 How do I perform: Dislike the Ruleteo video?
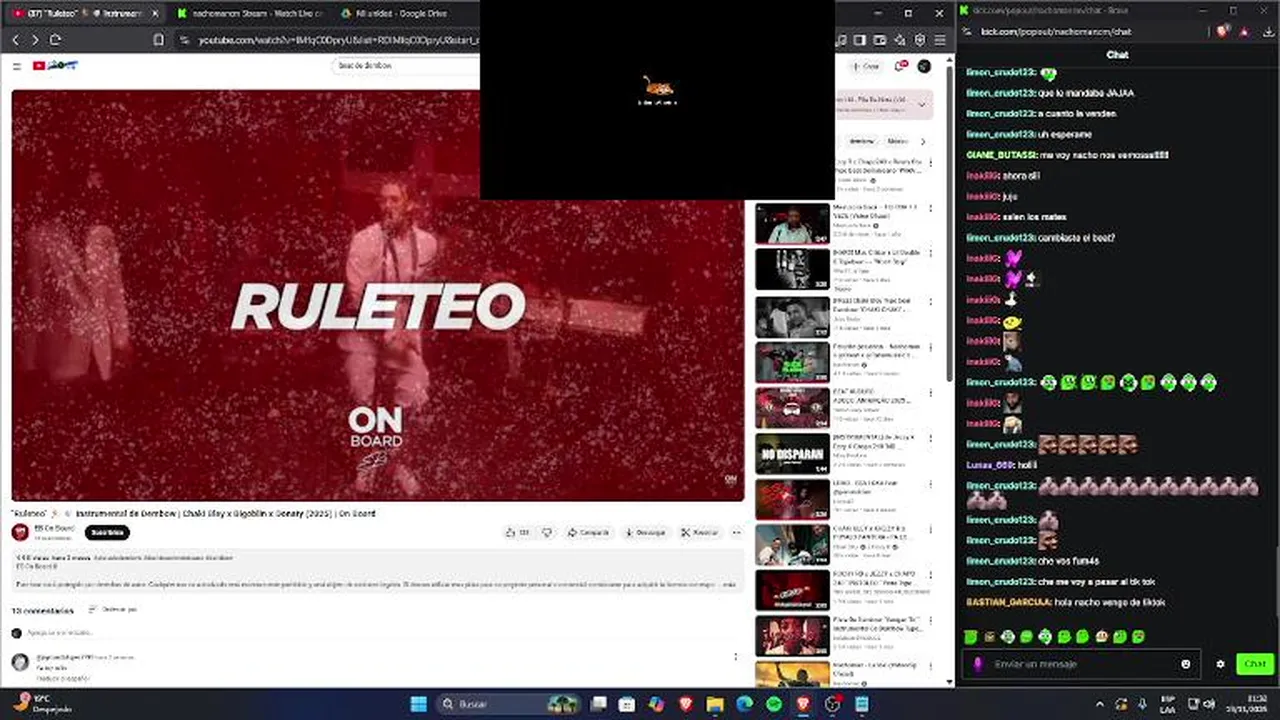coord(546,533)
